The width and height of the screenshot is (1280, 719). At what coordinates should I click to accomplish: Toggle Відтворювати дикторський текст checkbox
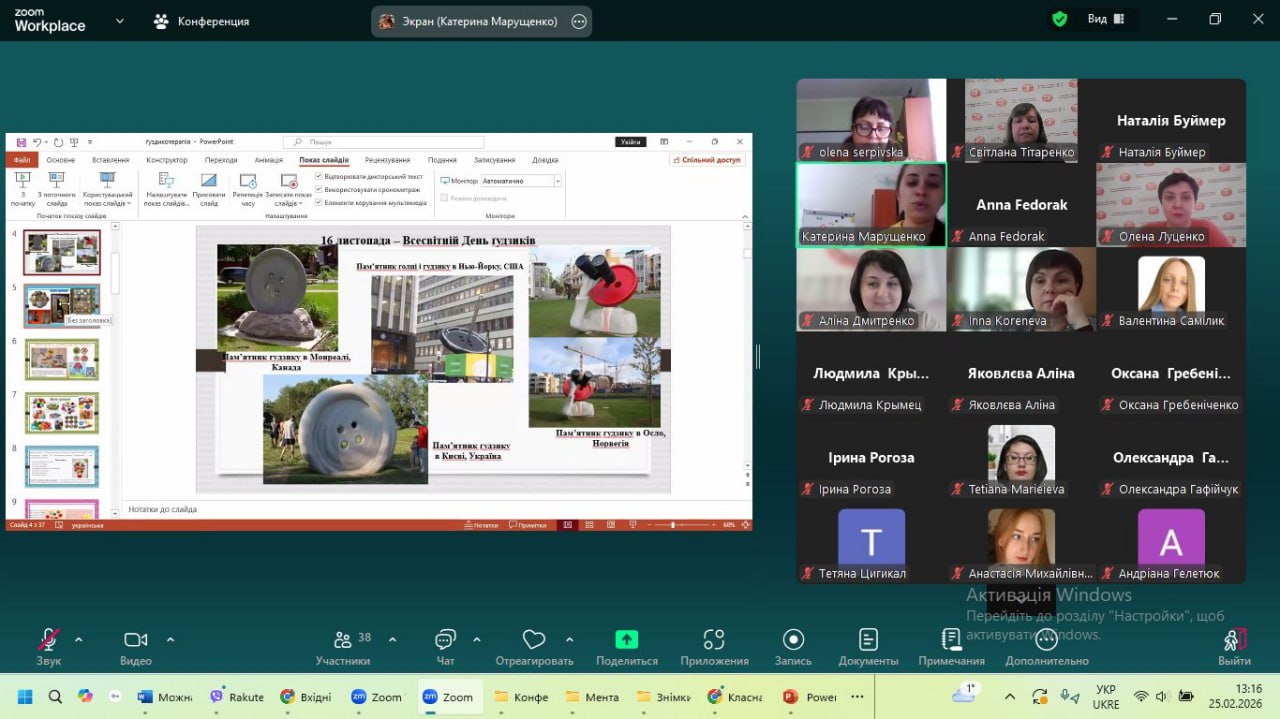(319, 177)
